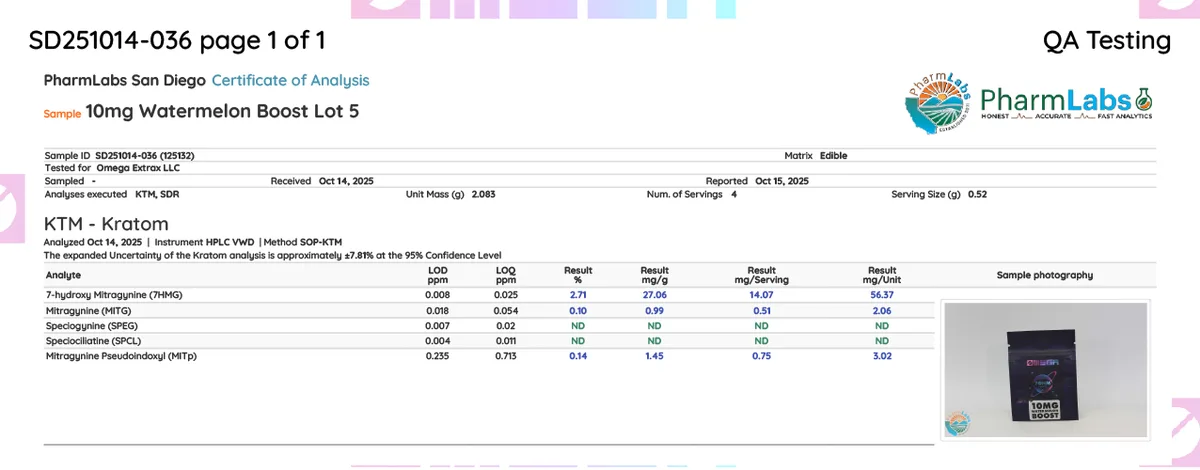Click SPCL LOQ value '0.011'

click(x=507, y=341)
